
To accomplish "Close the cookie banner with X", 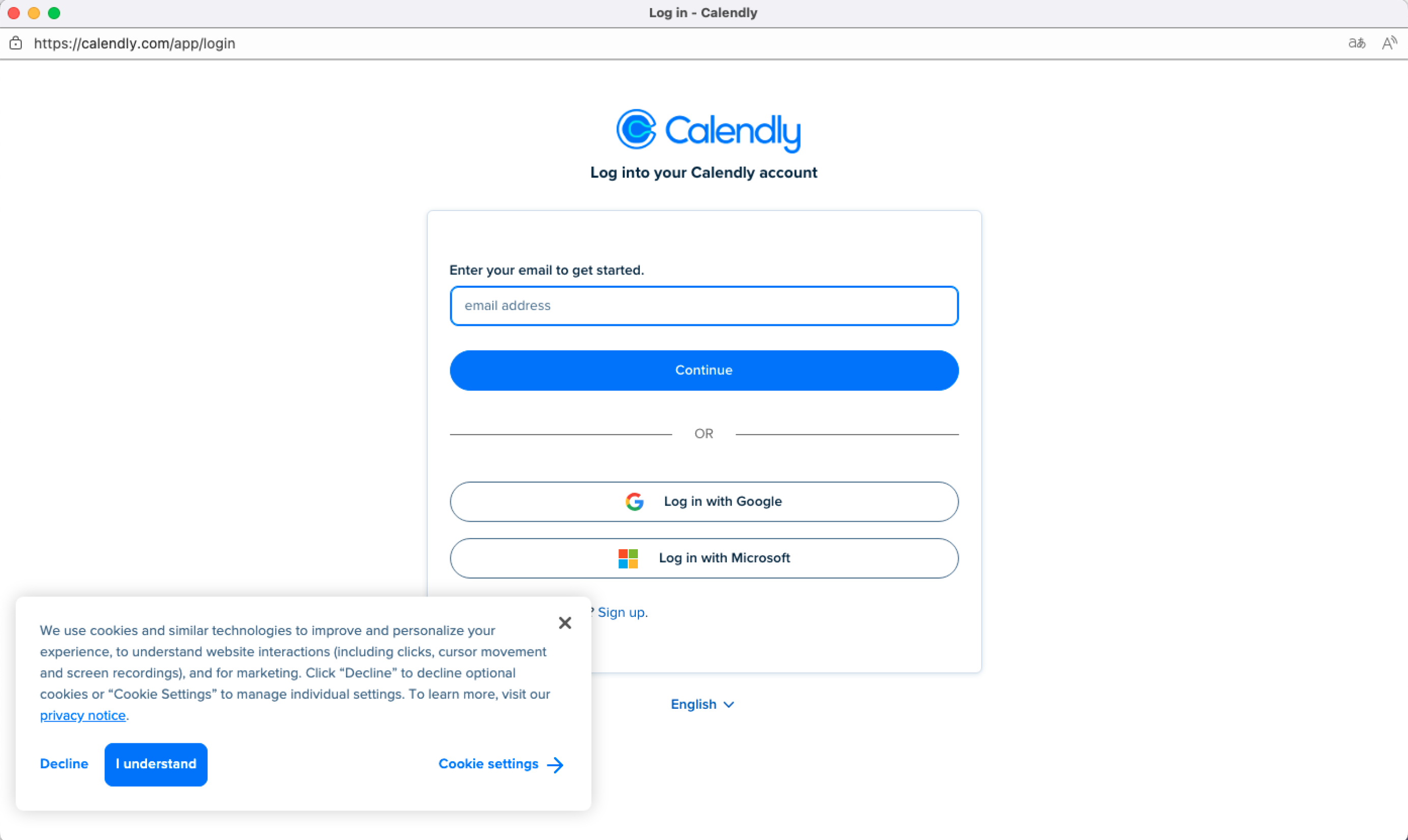I will pos(565,623).
